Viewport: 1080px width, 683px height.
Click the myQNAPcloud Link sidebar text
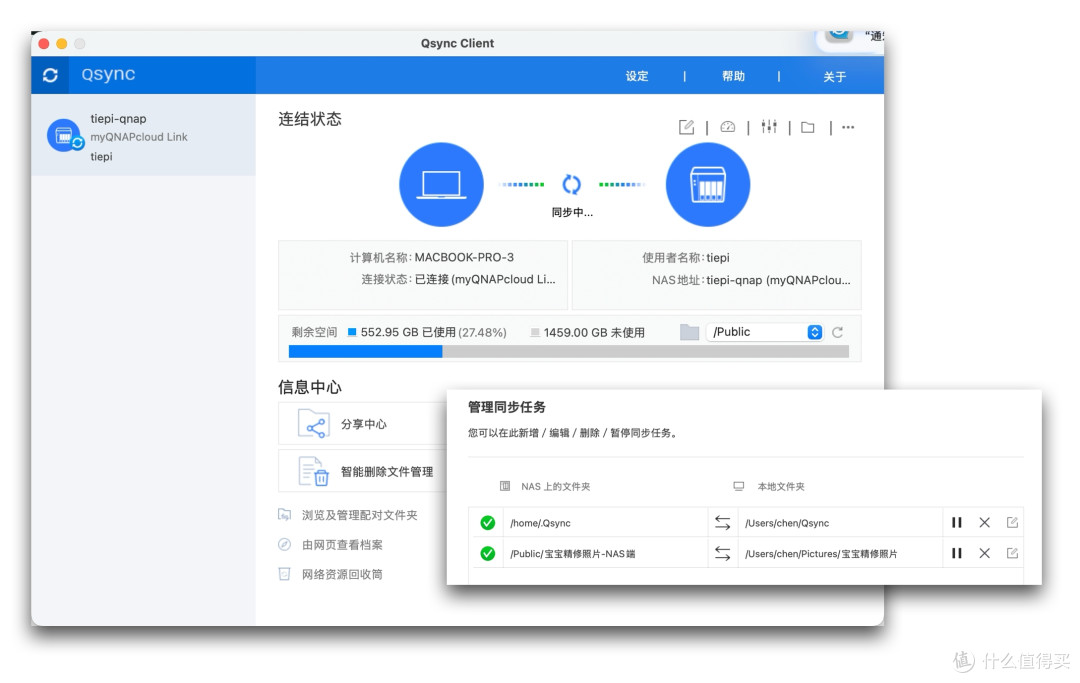click(x=138, y=137)
